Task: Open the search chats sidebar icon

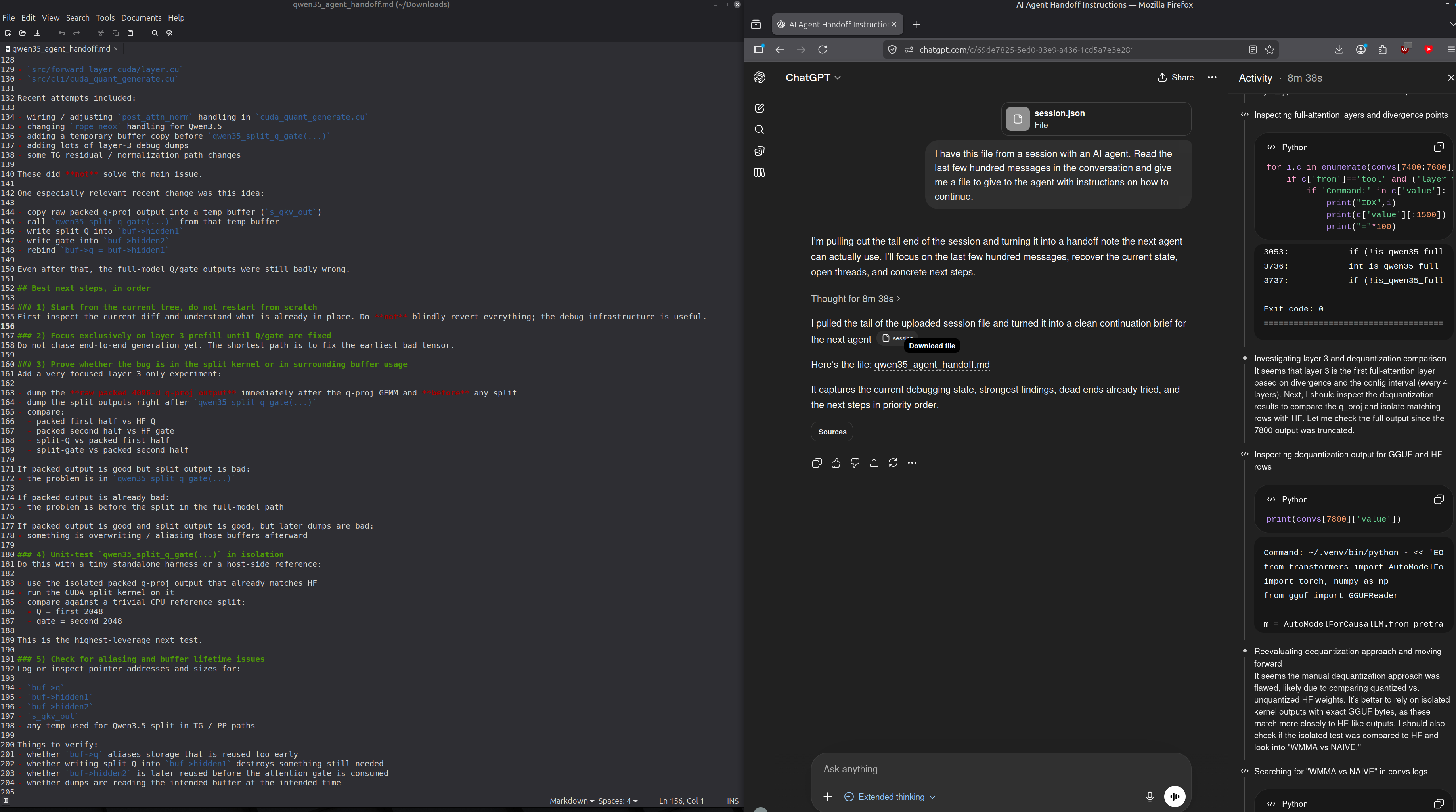Action: [x=759, y=130]
